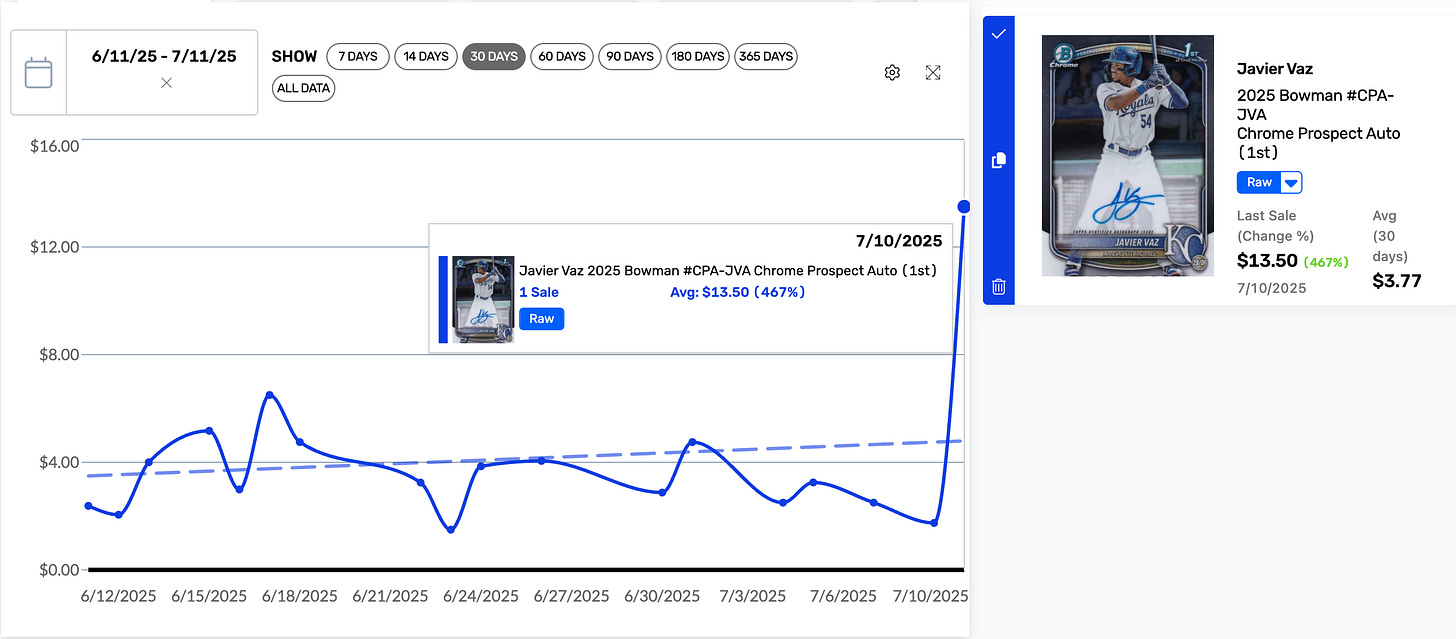Open the calendar date picker icon
This screenshot has width=1456, height=639.
38,73
